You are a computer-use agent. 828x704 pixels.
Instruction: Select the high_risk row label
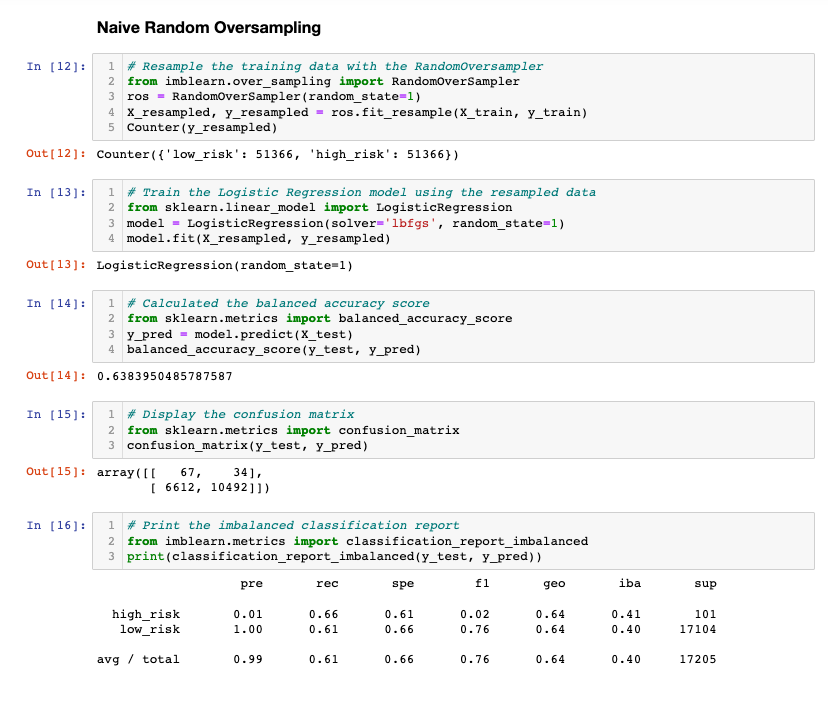[146, 615]
